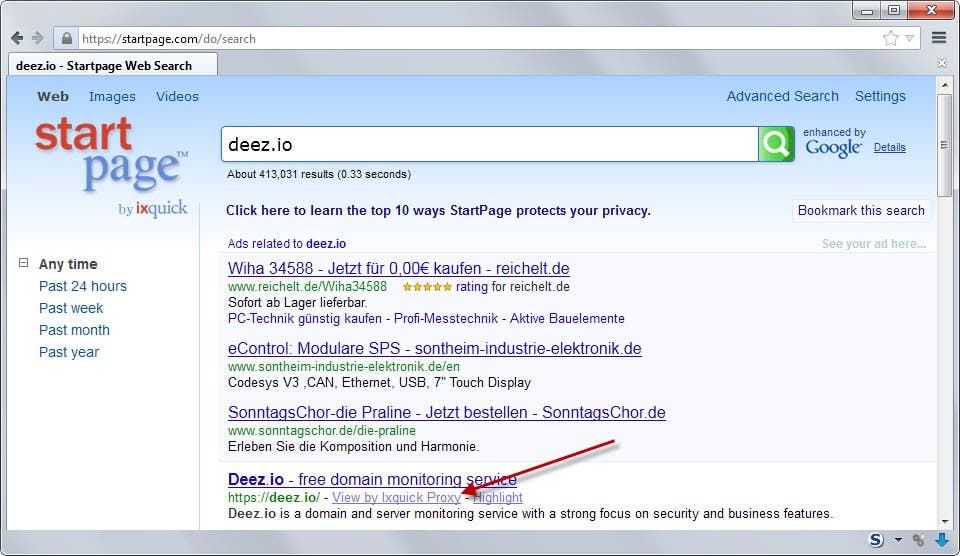Image resolution: width=960 pixels, height=556 pixels.
Task: Click the rating stars for reichelt.de
Action: pos(427,287)
